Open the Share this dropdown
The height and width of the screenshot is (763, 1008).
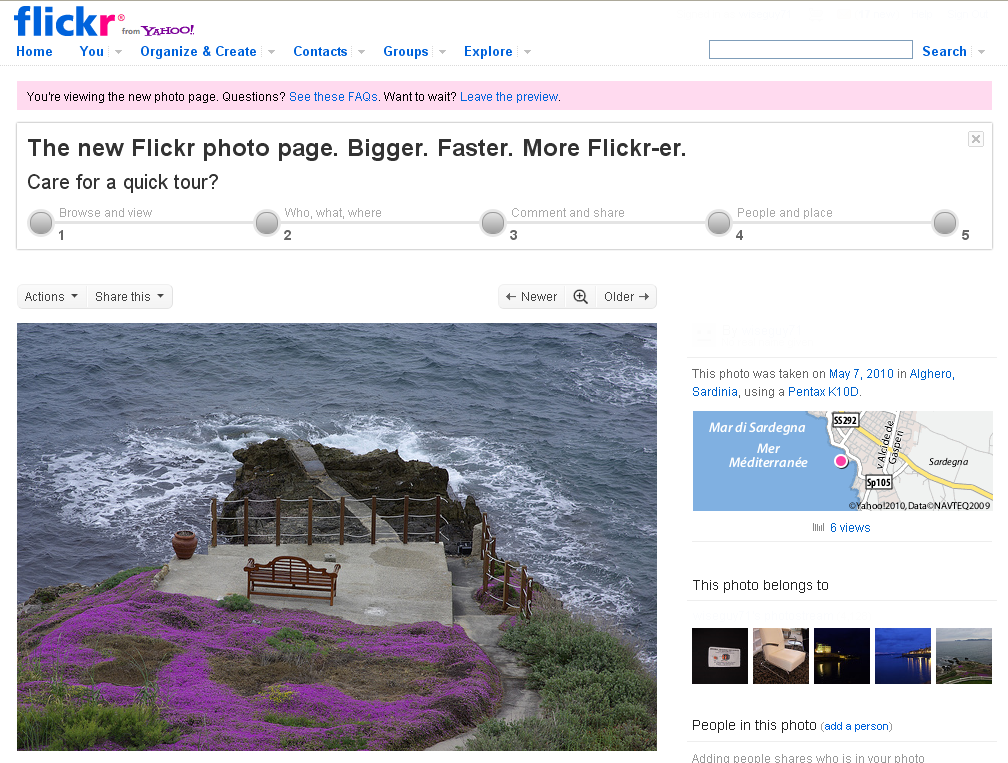click(x=128, y=296)
